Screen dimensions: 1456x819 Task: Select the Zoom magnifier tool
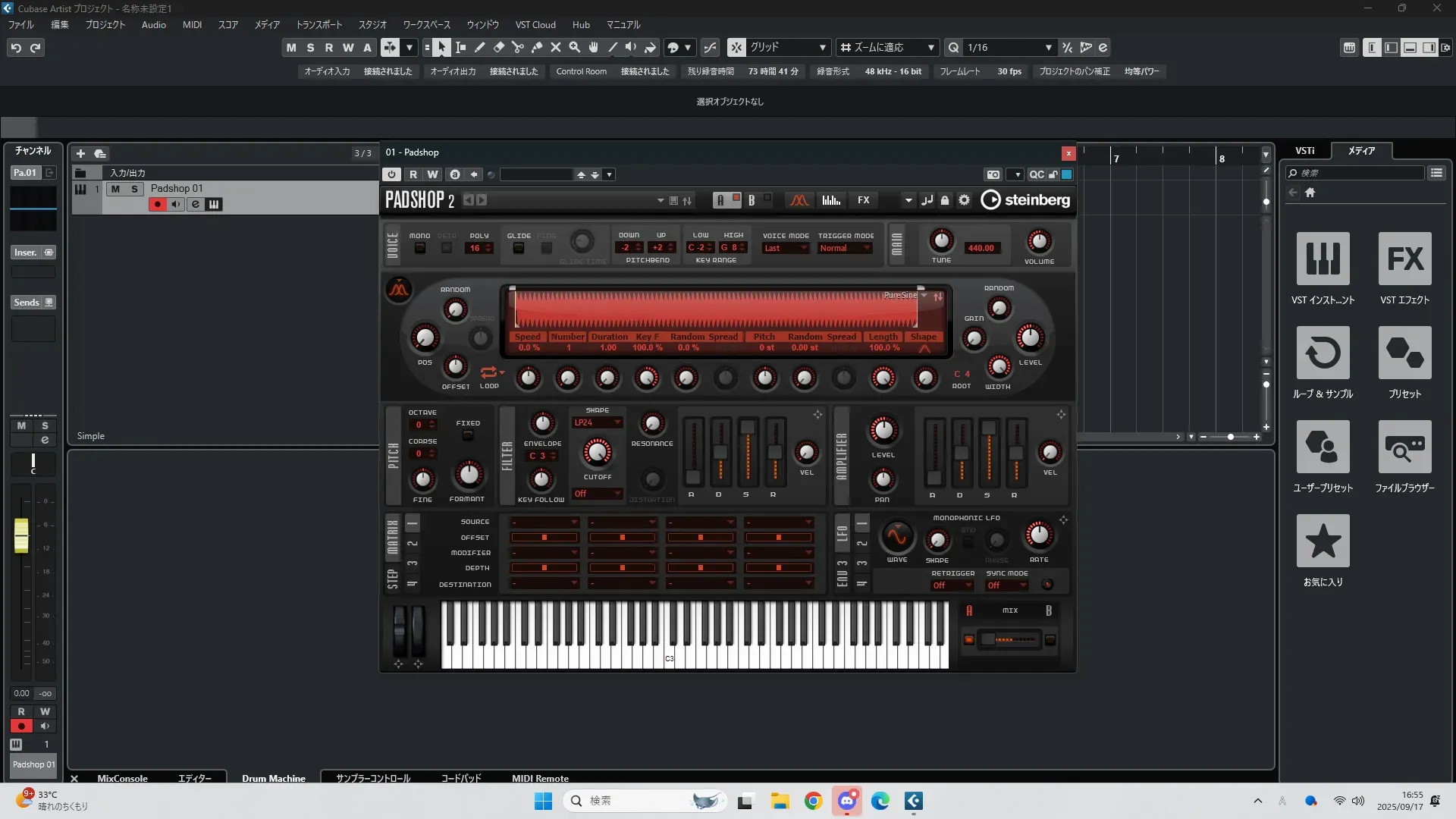(574, 48)
